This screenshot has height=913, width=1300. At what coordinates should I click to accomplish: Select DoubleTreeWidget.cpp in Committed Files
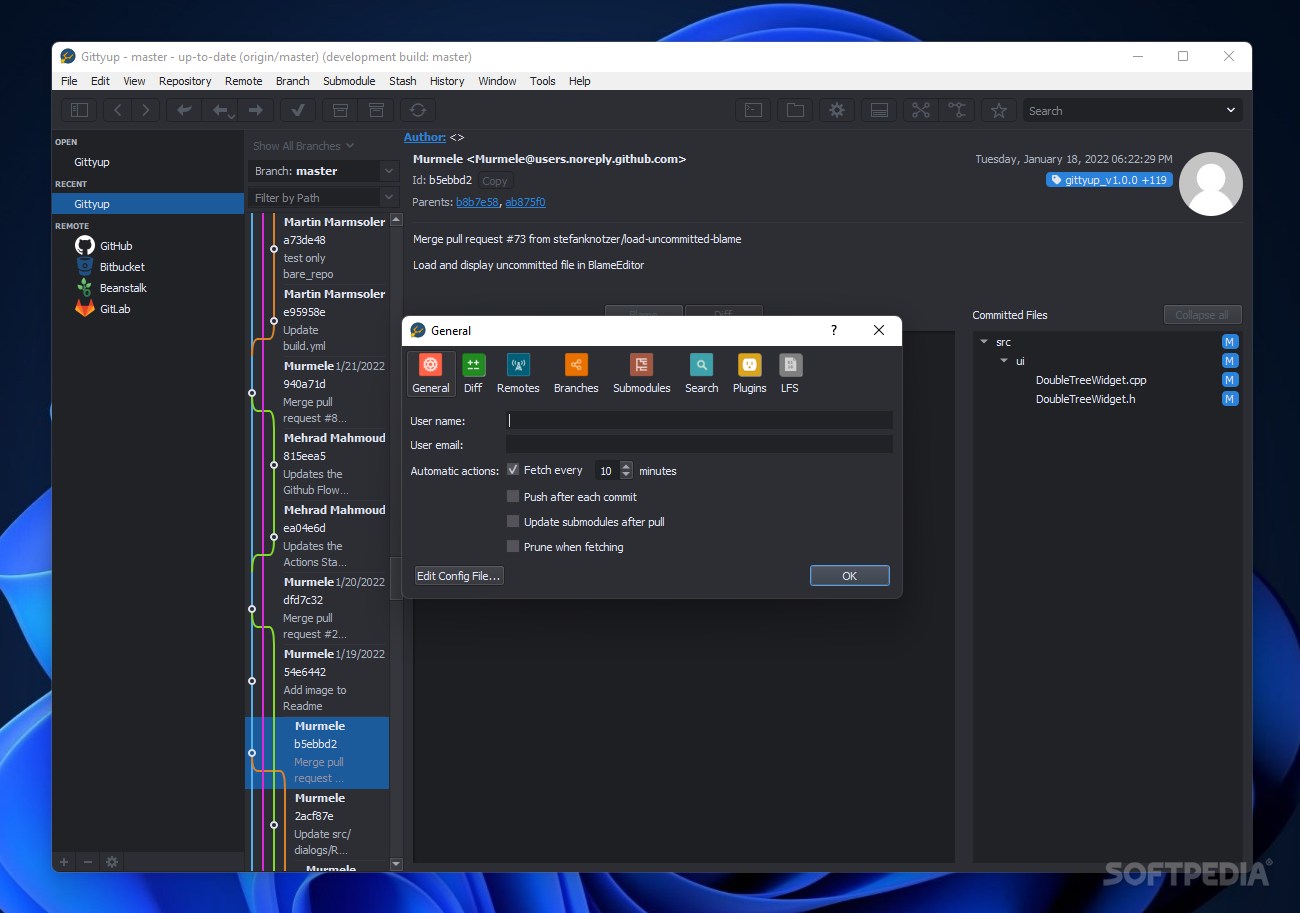point(1091,380)
